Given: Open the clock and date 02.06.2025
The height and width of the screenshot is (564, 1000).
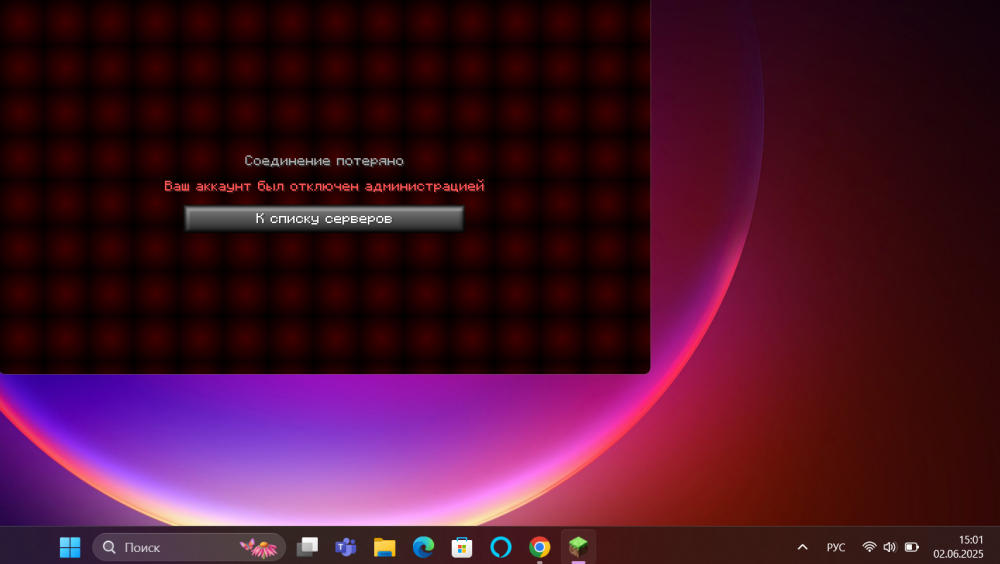Looking at the screenshot, I should 959,547.
